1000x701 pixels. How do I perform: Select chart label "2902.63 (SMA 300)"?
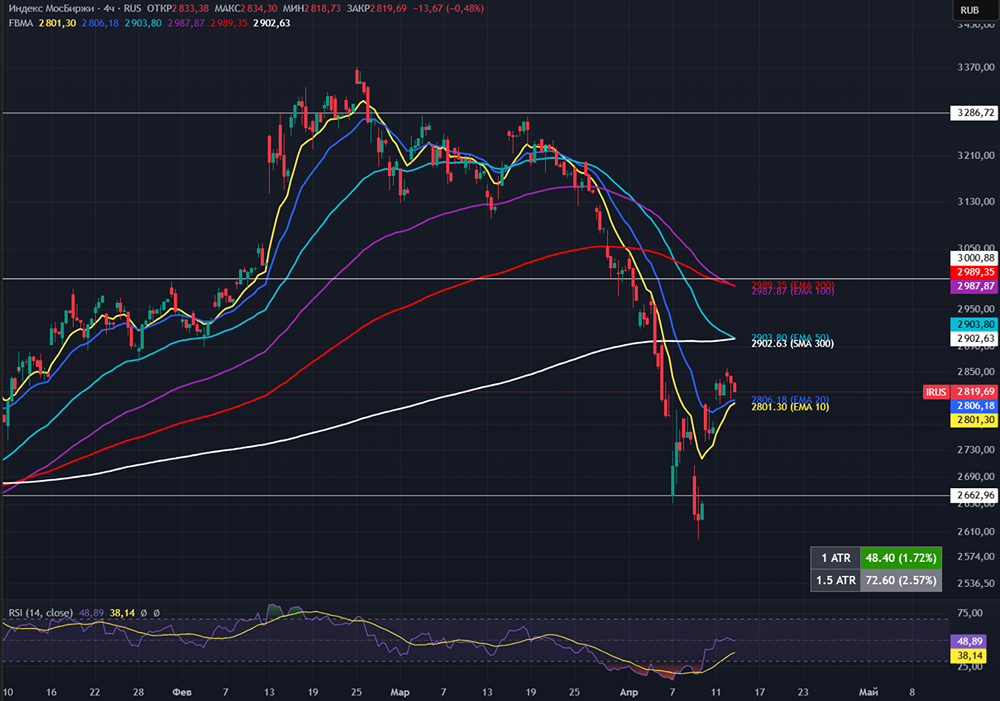point(792,344)
